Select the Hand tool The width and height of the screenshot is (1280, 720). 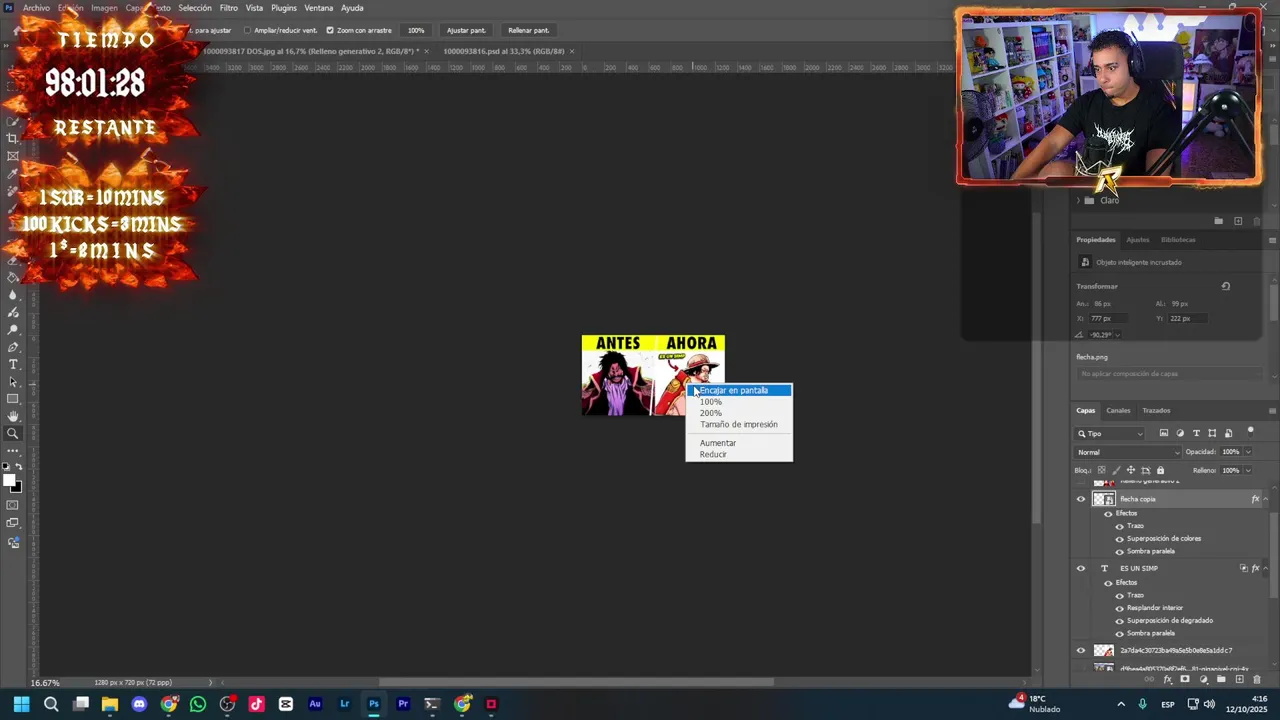point(13,417)
